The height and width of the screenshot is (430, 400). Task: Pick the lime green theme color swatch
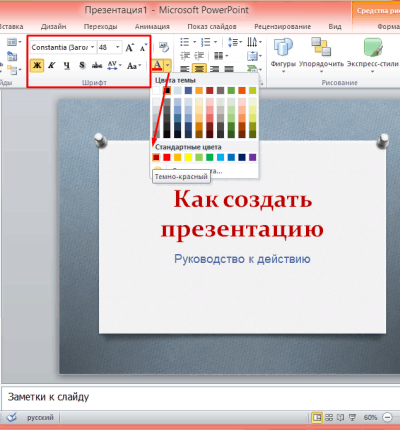pyautogui.click(x=252, y=90)
